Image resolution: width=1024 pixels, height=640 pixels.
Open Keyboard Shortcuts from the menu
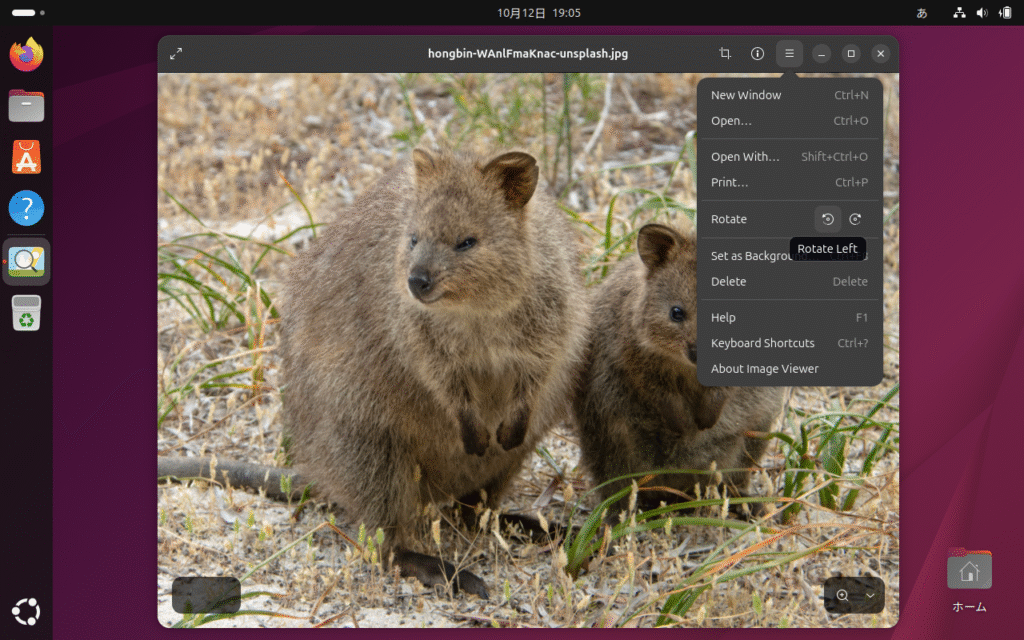click(762, 343)
